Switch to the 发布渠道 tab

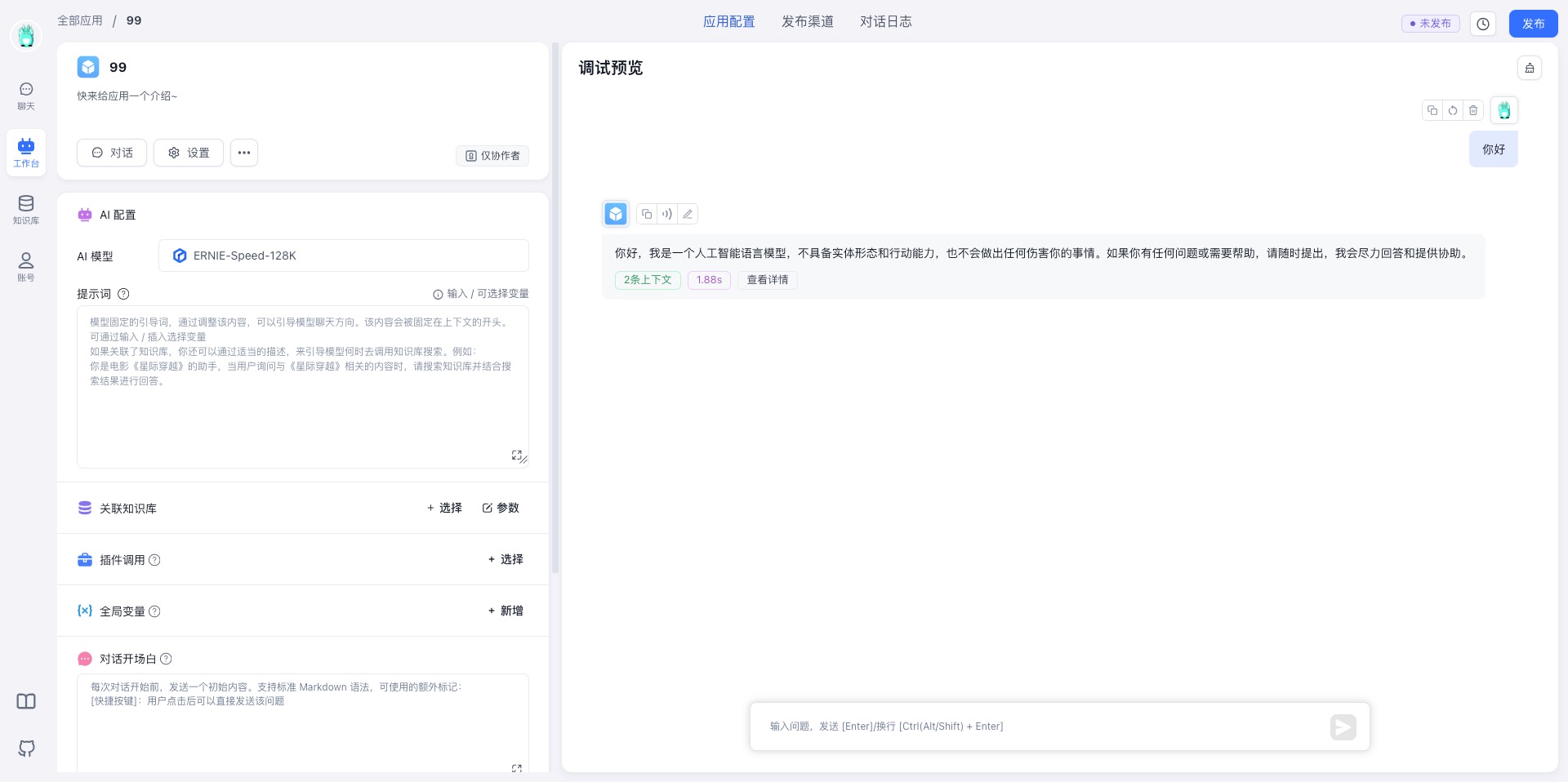click(807, 22)
